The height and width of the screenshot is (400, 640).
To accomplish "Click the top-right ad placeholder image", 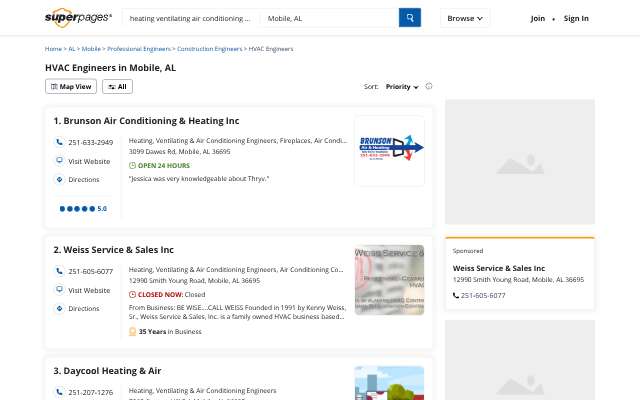I will 520,162.
